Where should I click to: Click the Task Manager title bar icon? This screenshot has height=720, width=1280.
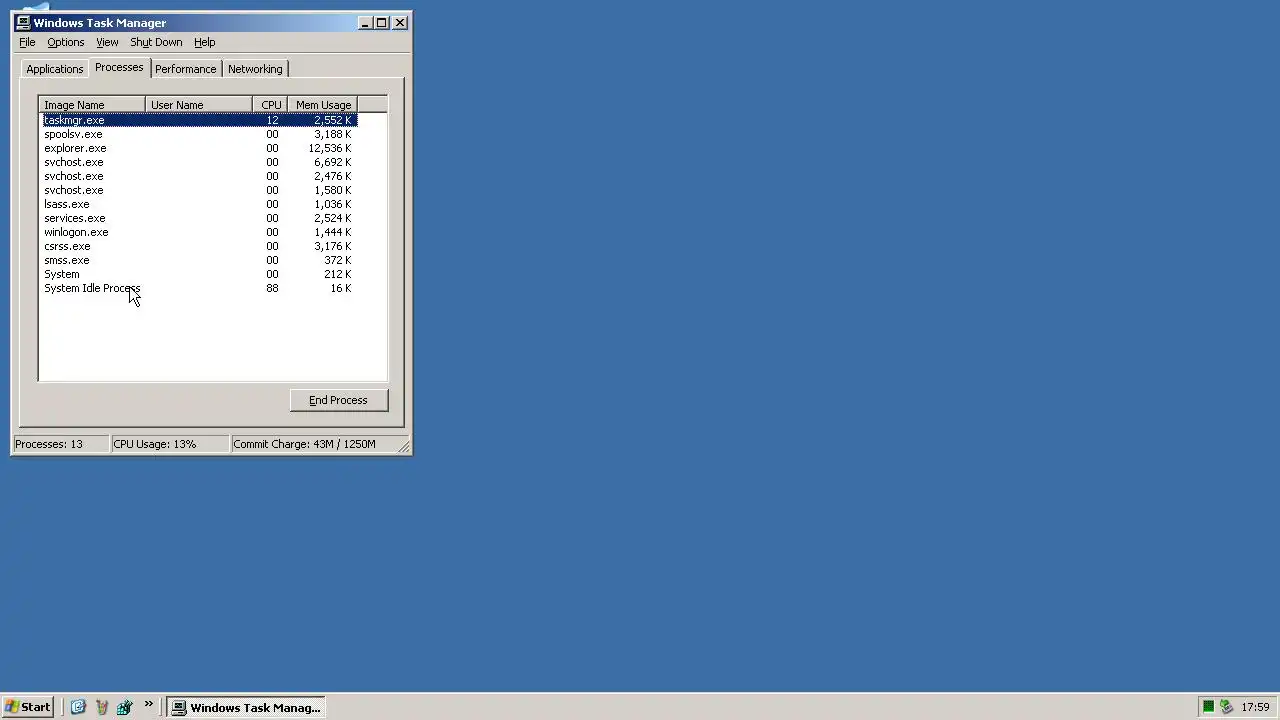click(x=23, y=22)
